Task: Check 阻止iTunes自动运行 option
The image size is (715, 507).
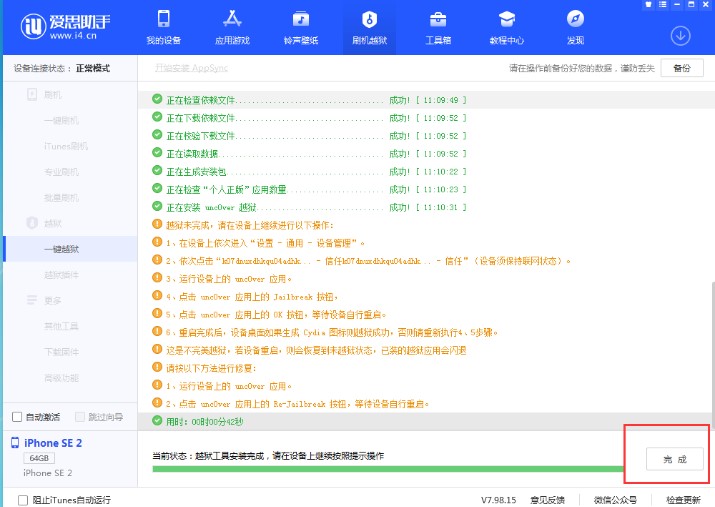Action: 24,499
